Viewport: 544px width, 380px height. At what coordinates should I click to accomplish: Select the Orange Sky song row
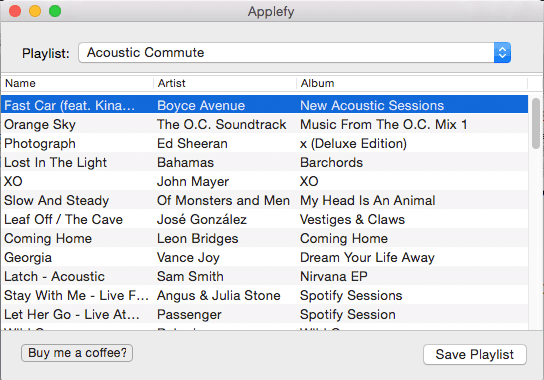coord(264,124)
